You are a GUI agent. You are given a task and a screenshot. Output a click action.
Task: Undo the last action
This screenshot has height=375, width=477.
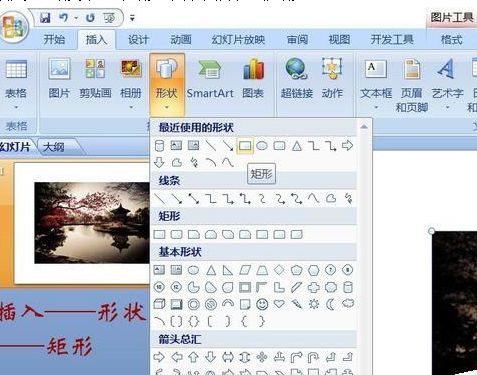point(63,18)
